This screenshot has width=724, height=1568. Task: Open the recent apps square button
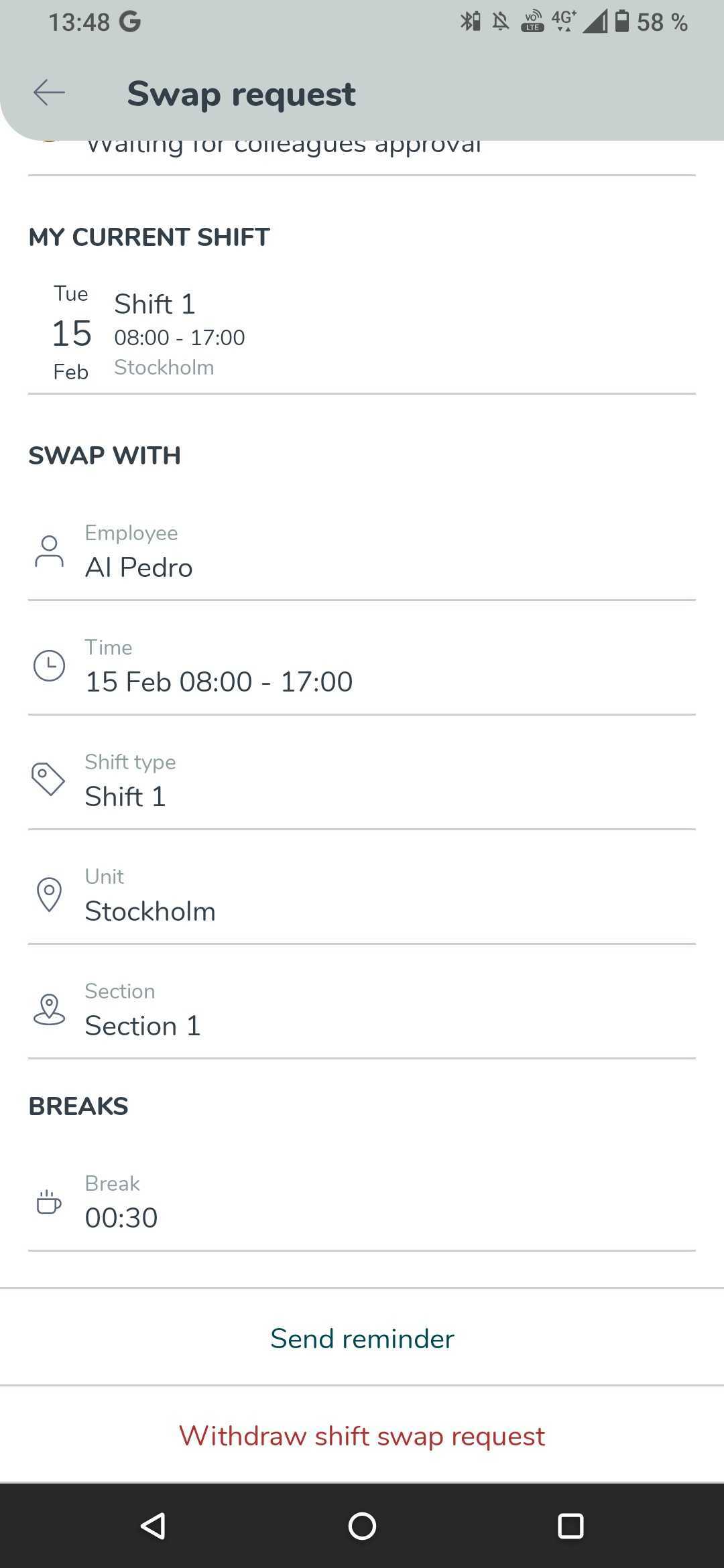[570, 1526]
